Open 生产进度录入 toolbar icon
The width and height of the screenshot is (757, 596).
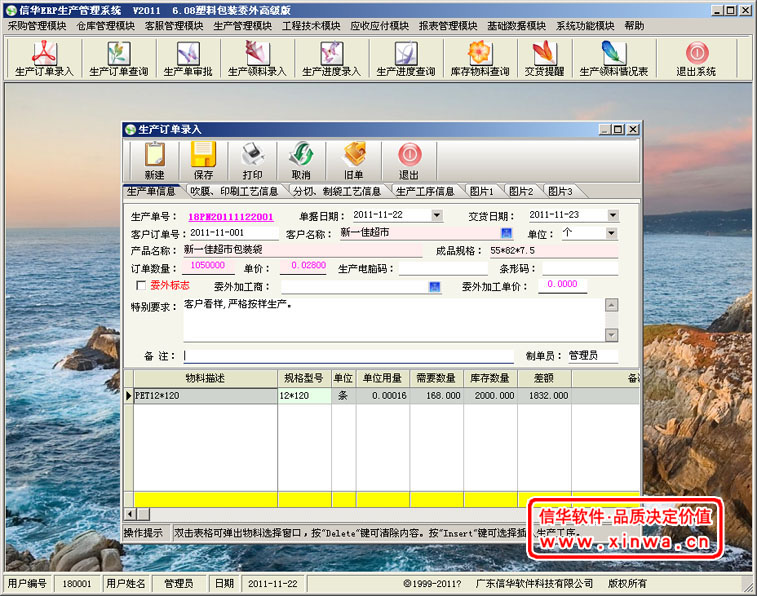(332, 59)
